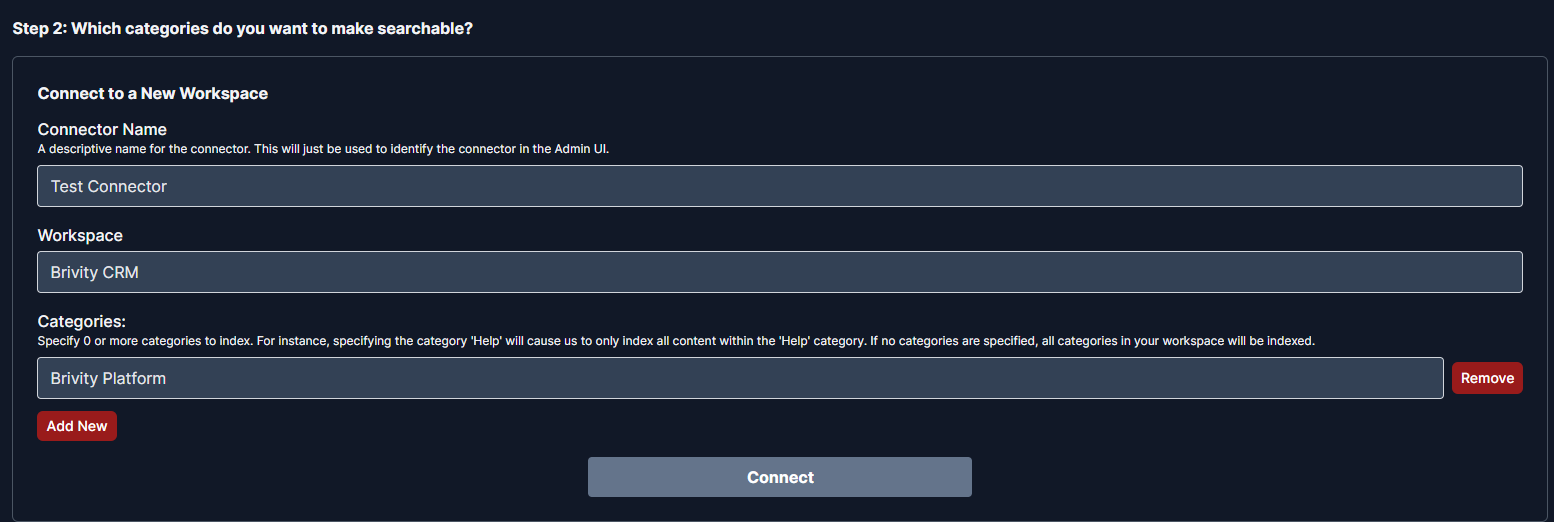Click the 'Connector Name' field label
1560x522 pixels.
point(102,129)
